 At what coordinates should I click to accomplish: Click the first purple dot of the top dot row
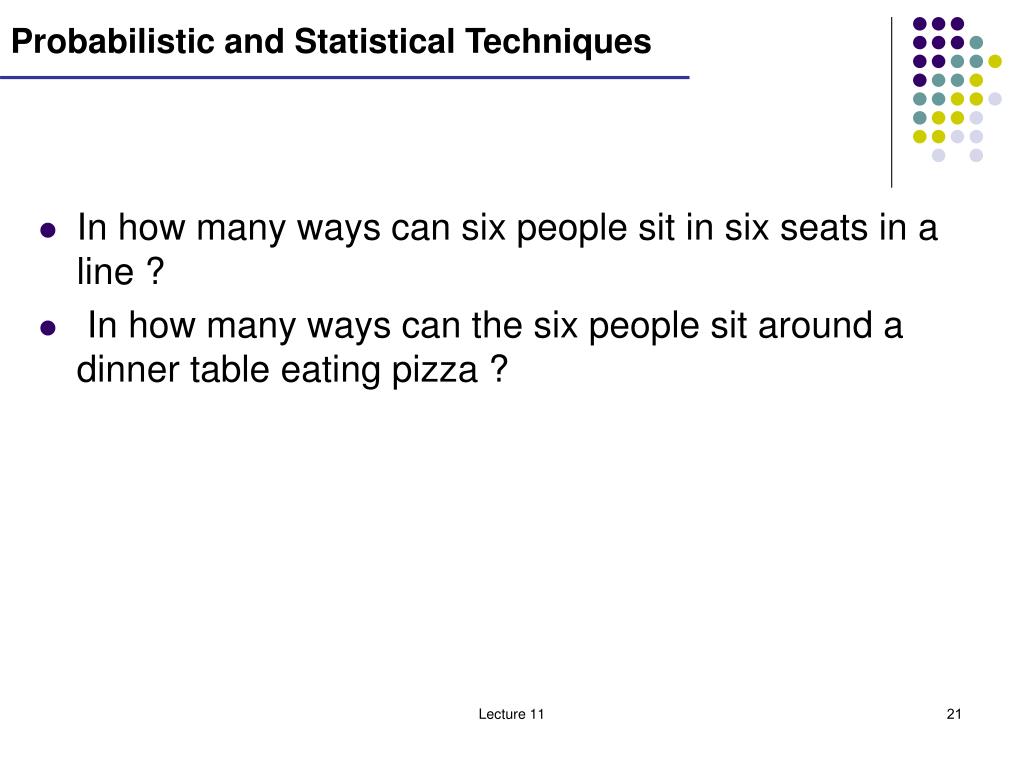[x=920, y=24]
